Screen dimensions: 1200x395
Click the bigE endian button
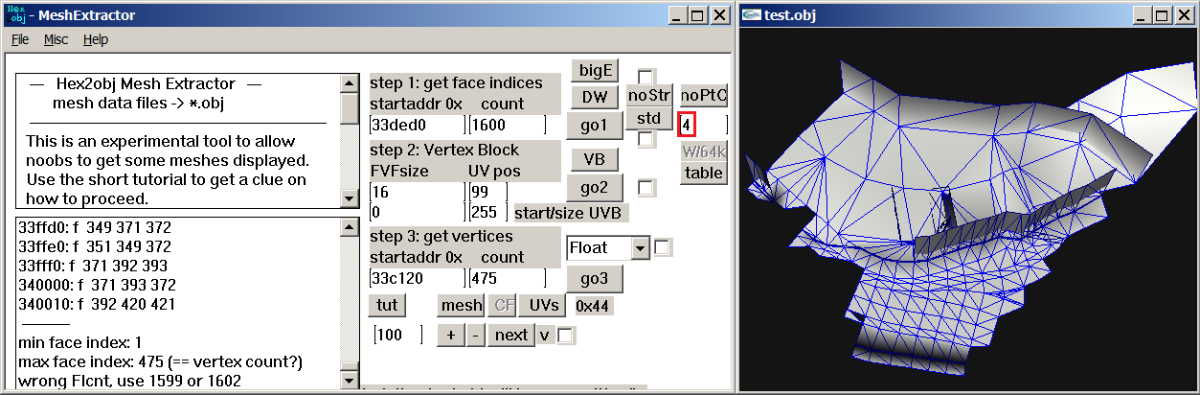coord(595,71)
